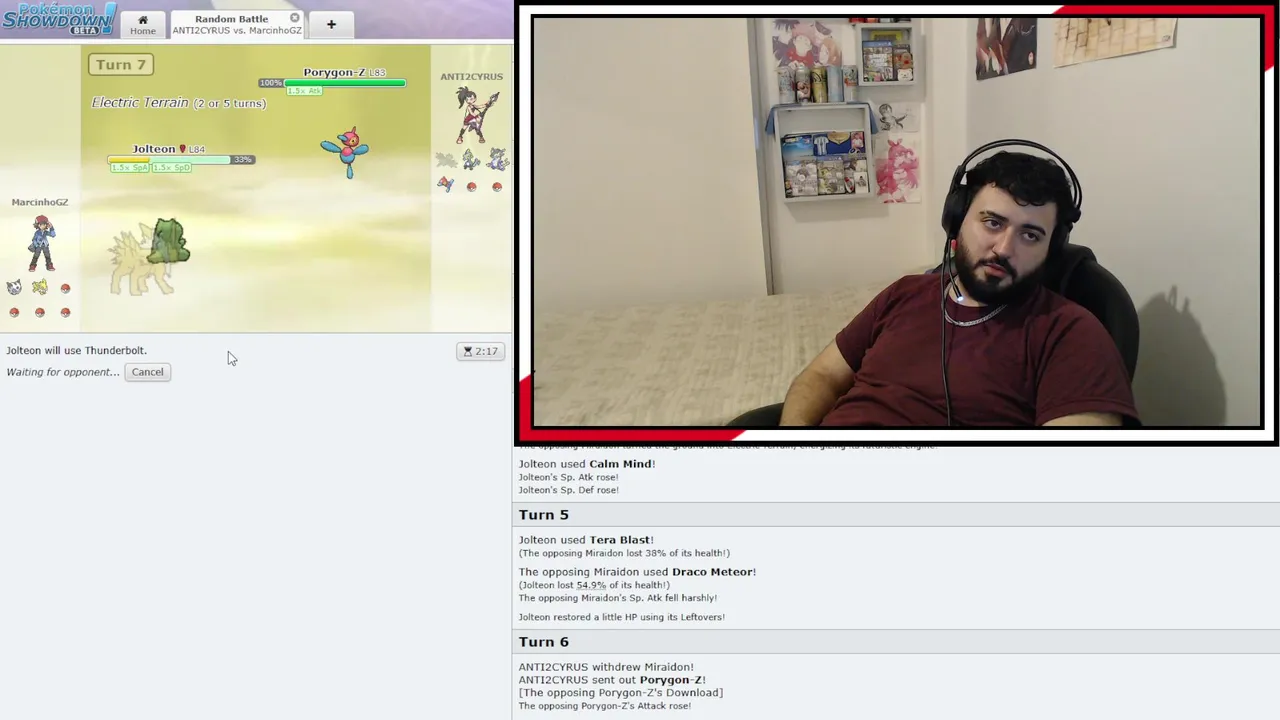The width and height of the screenshot is (1280, 720).
Task: Click the battle timer button
Action: (x=480, y=351)
